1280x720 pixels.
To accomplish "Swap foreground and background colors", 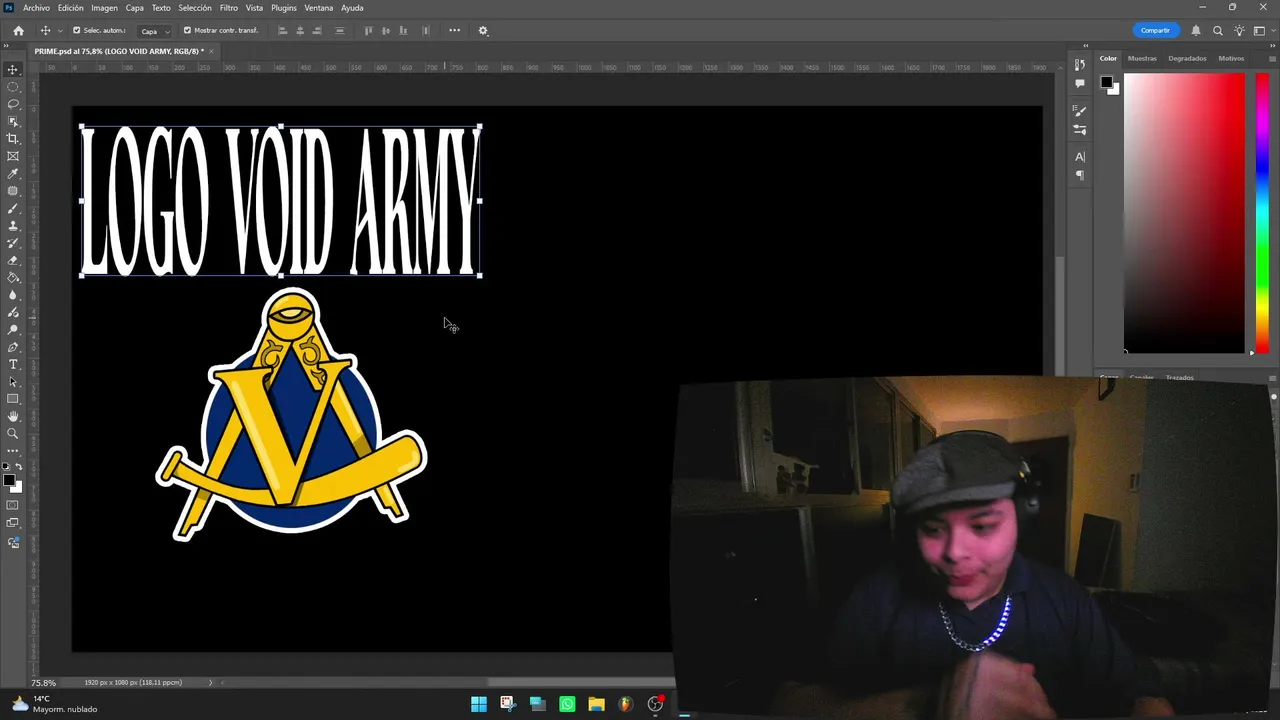I will coord(18,468).
